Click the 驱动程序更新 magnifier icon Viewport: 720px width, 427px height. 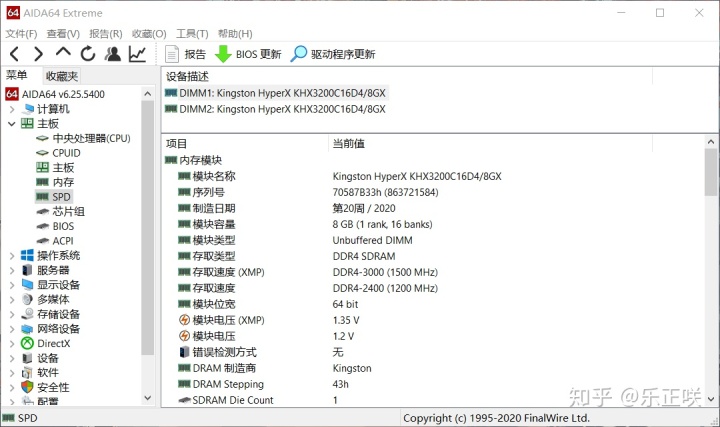(298, 54)
